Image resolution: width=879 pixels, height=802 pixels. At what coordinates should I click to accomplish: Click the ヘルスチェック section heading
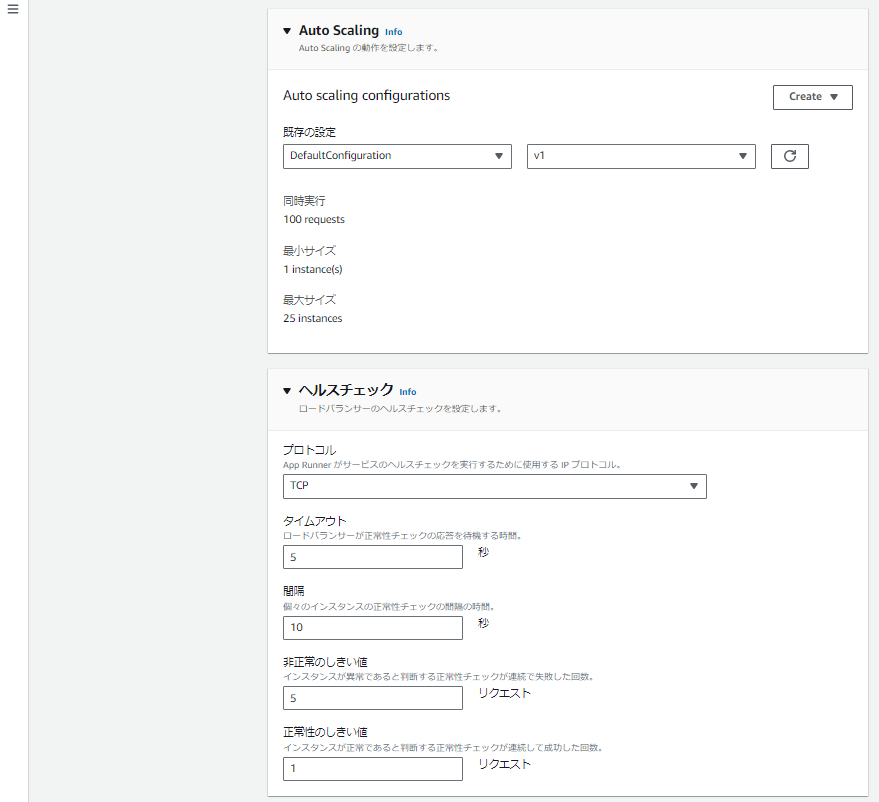(346, 390)
